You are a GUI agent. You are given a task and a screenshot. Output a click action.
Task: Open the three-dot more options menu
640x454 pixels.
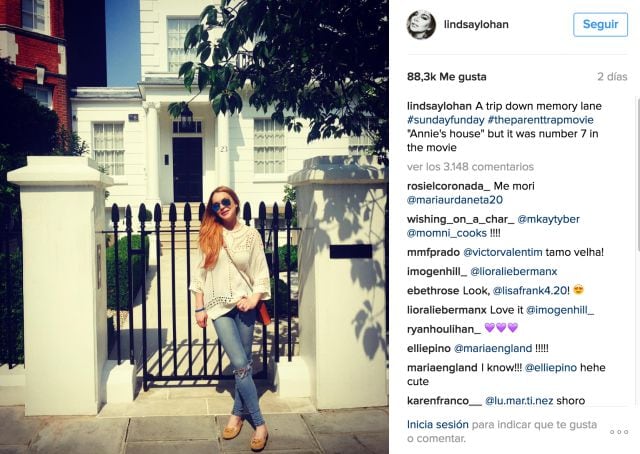tap(619, 432)
